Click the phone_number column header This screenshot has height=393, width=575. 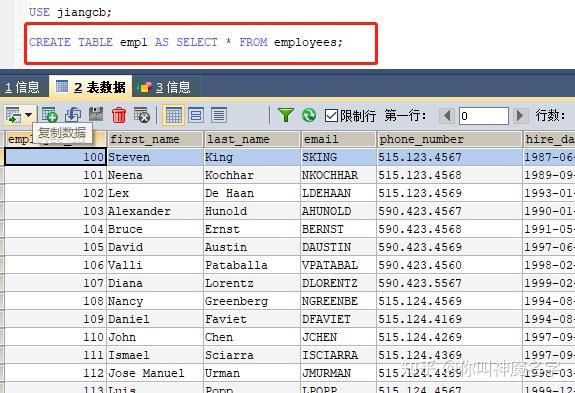449,139
